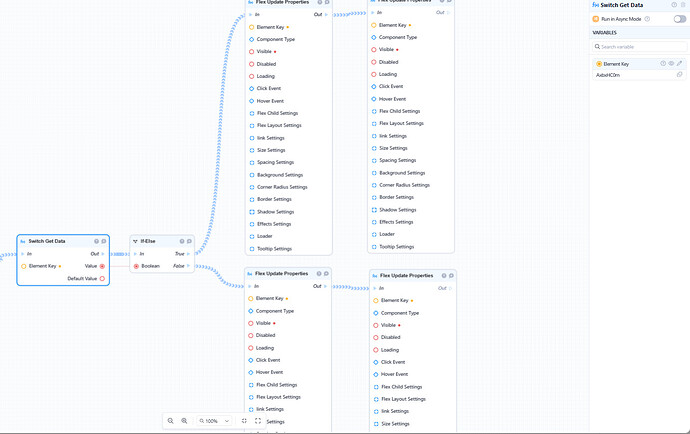This screenshot has width=690, height=434.
Task: Click In port of lower-right Flex Update Properties node
Action: click(x=375, y=288)
